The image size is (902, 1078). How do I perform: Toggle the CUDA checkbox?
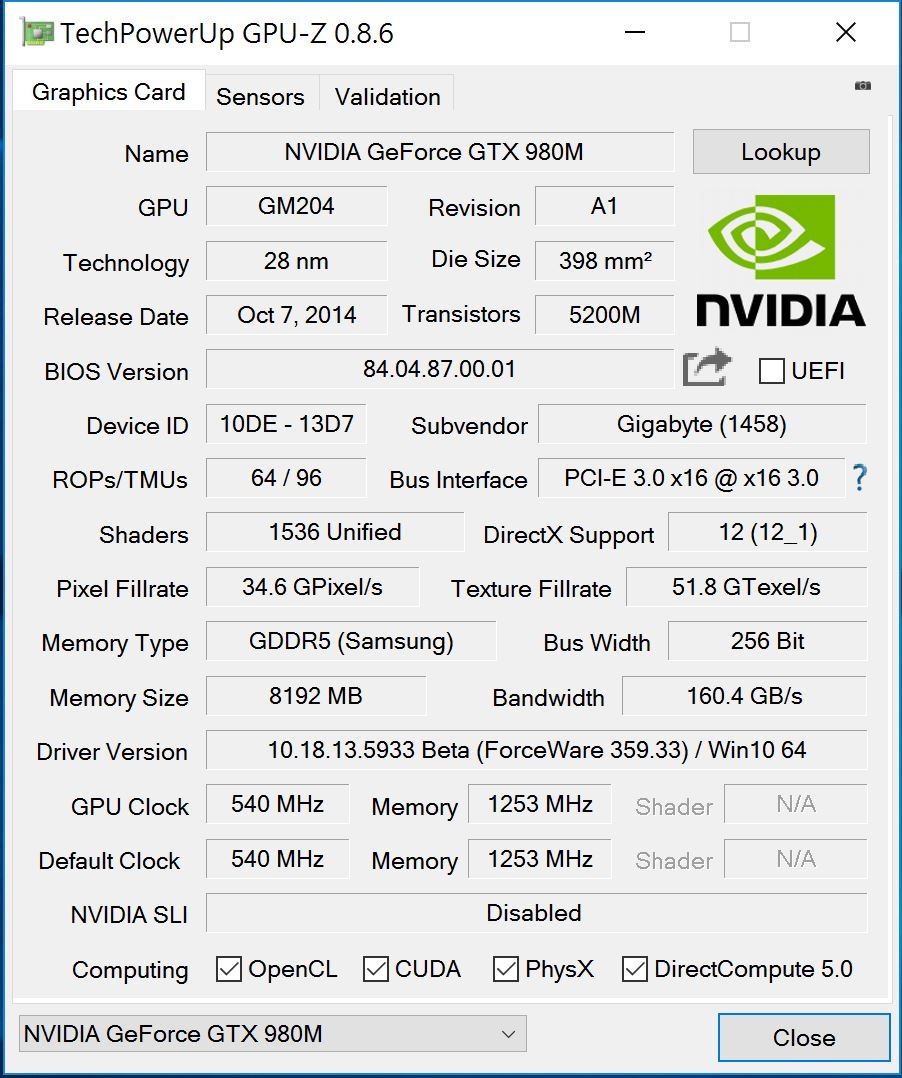(x=375, y=969)
